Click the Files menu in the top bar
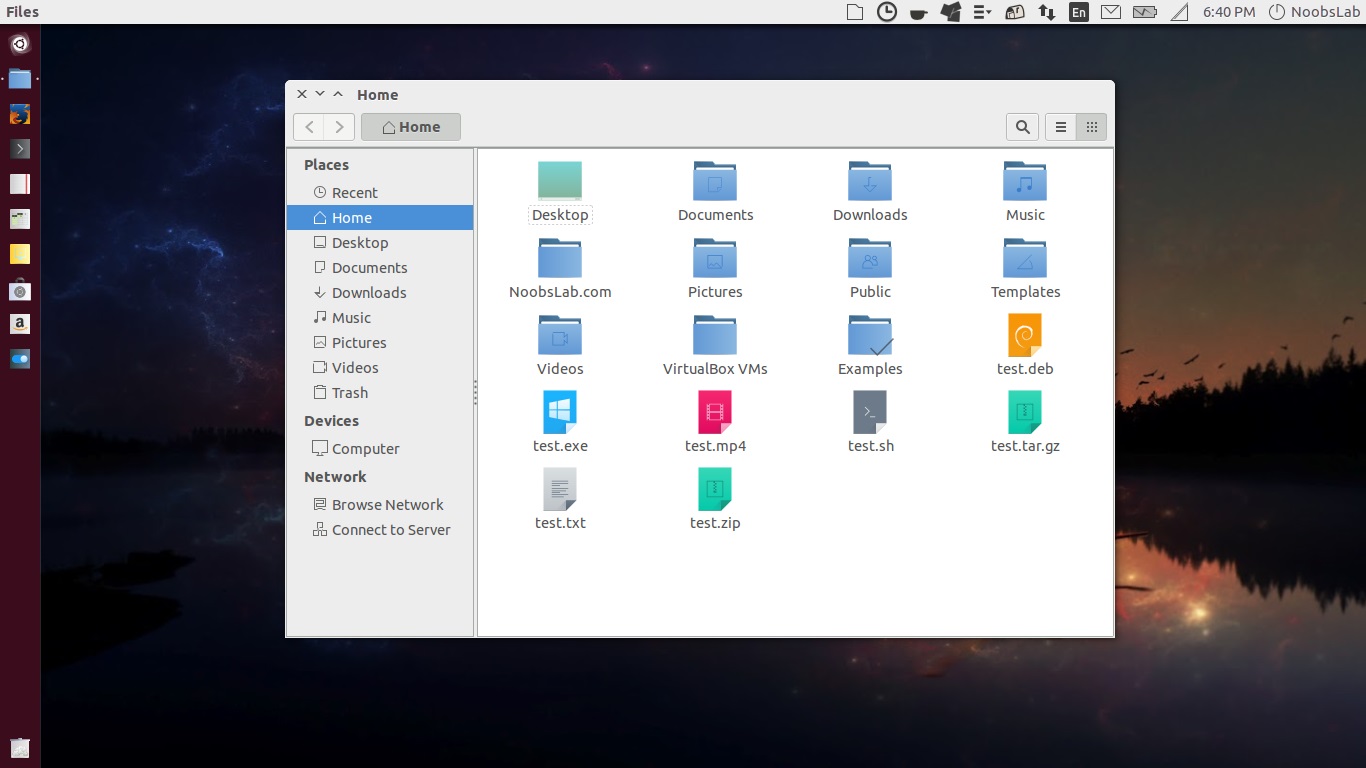This screenshot has width=1366, height=768. pyautogui.click(x=21, y=11)
